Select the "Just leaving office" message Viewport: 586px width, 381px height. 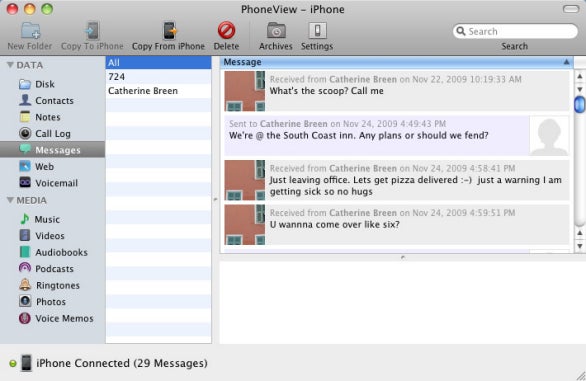[397, 180]
